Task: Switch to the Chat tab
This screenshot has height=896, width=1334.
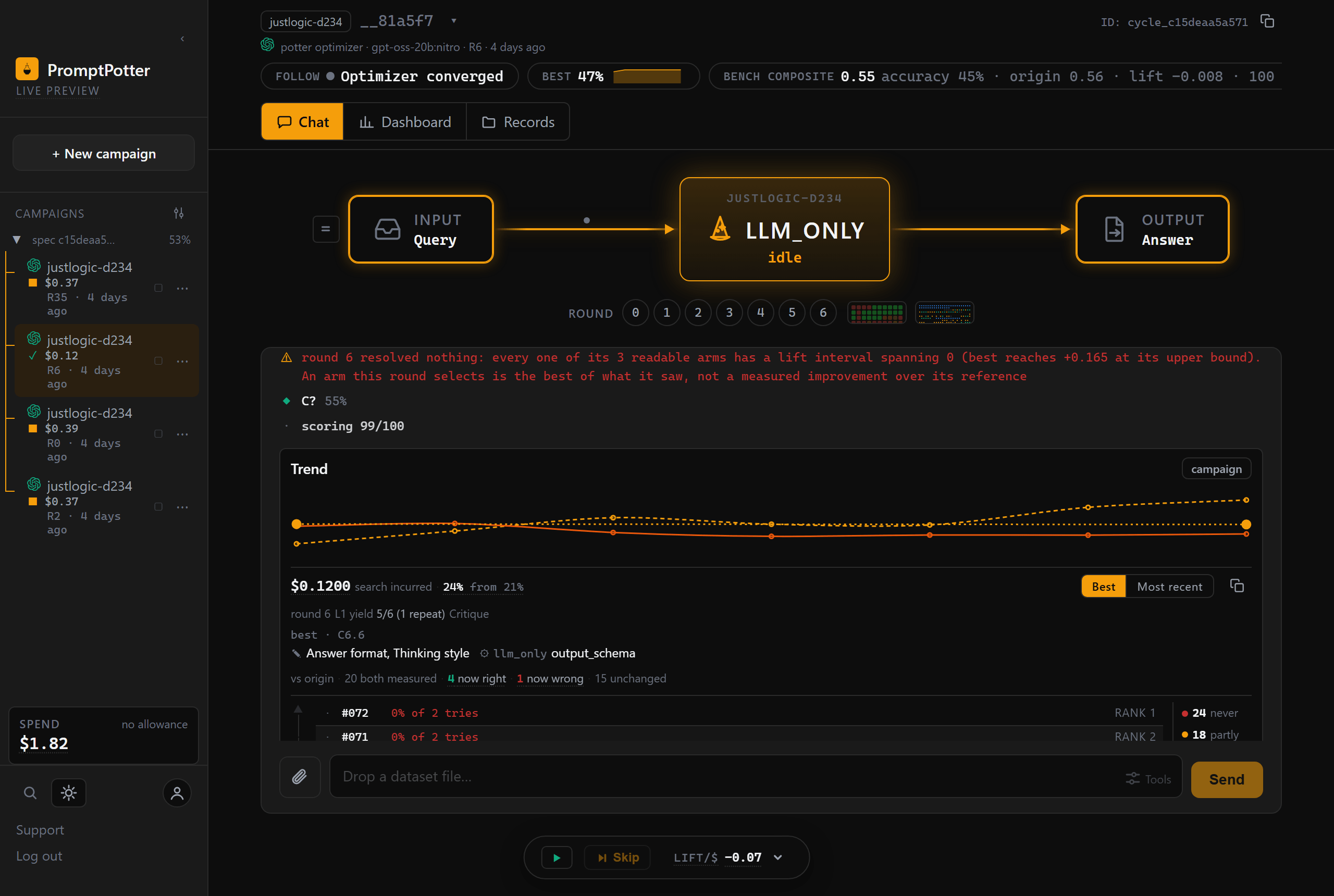Action: (302, 122)
